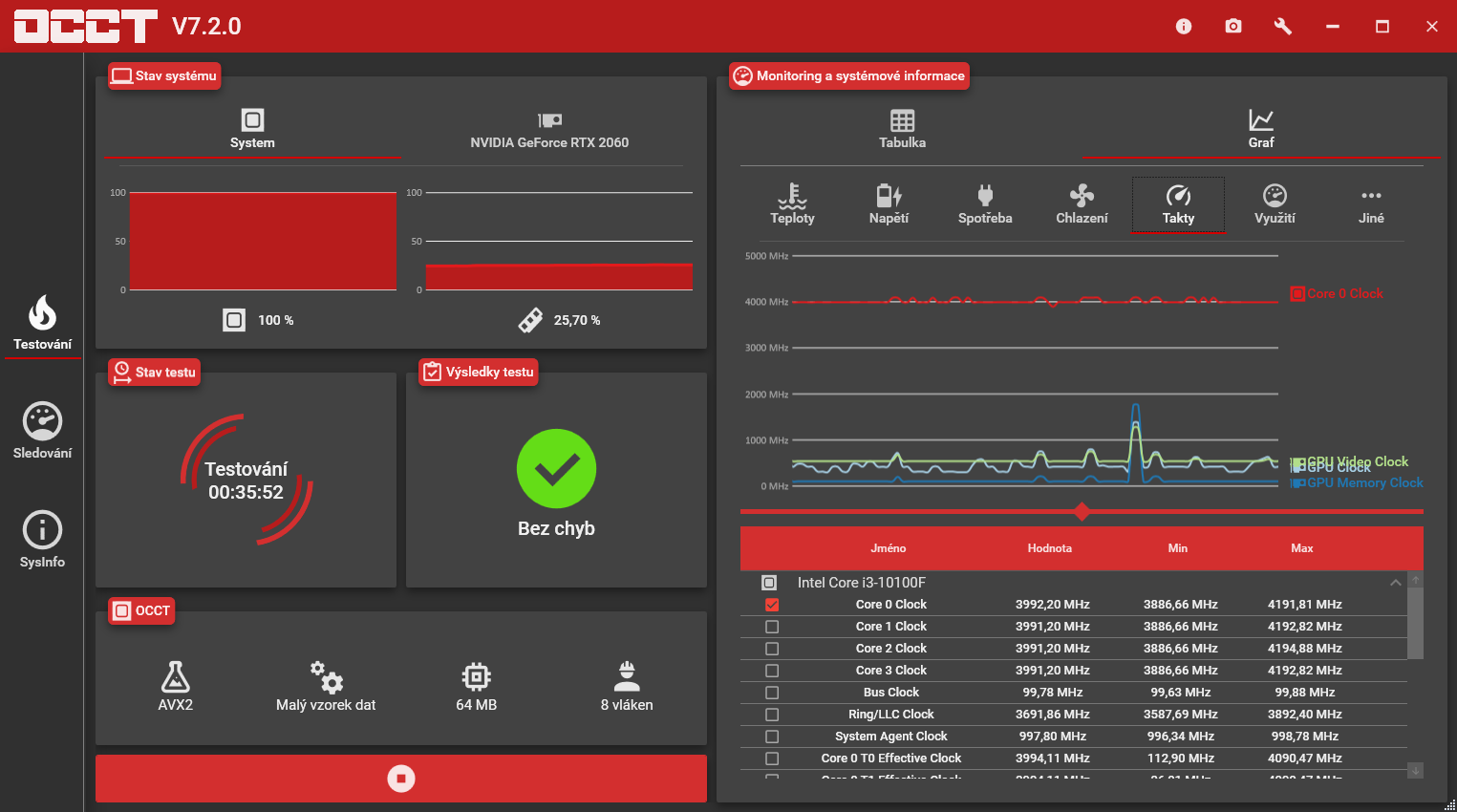Enable the Core 2 Clock checkbox
The image size is (1457, 812).
[x=772, y=649]
